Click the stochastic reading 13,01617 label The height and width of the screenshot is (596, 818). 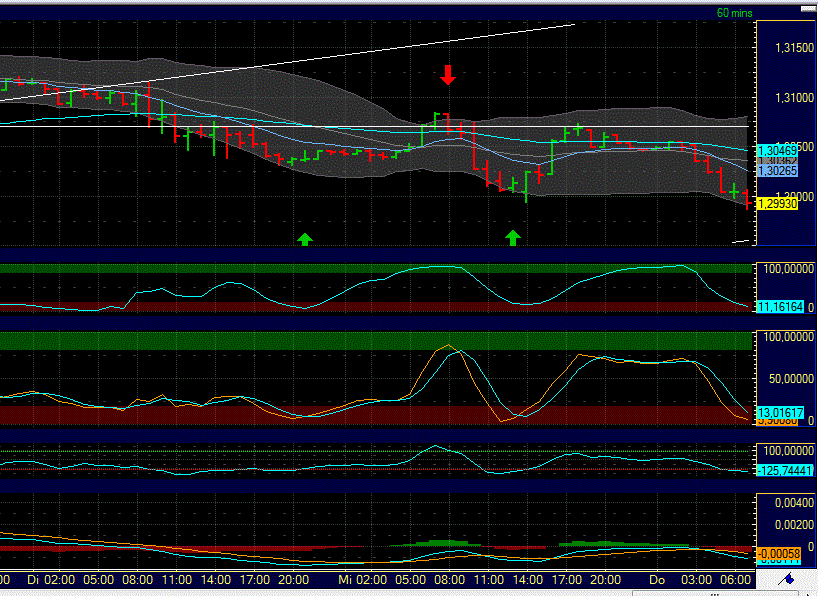pos(780,410)
